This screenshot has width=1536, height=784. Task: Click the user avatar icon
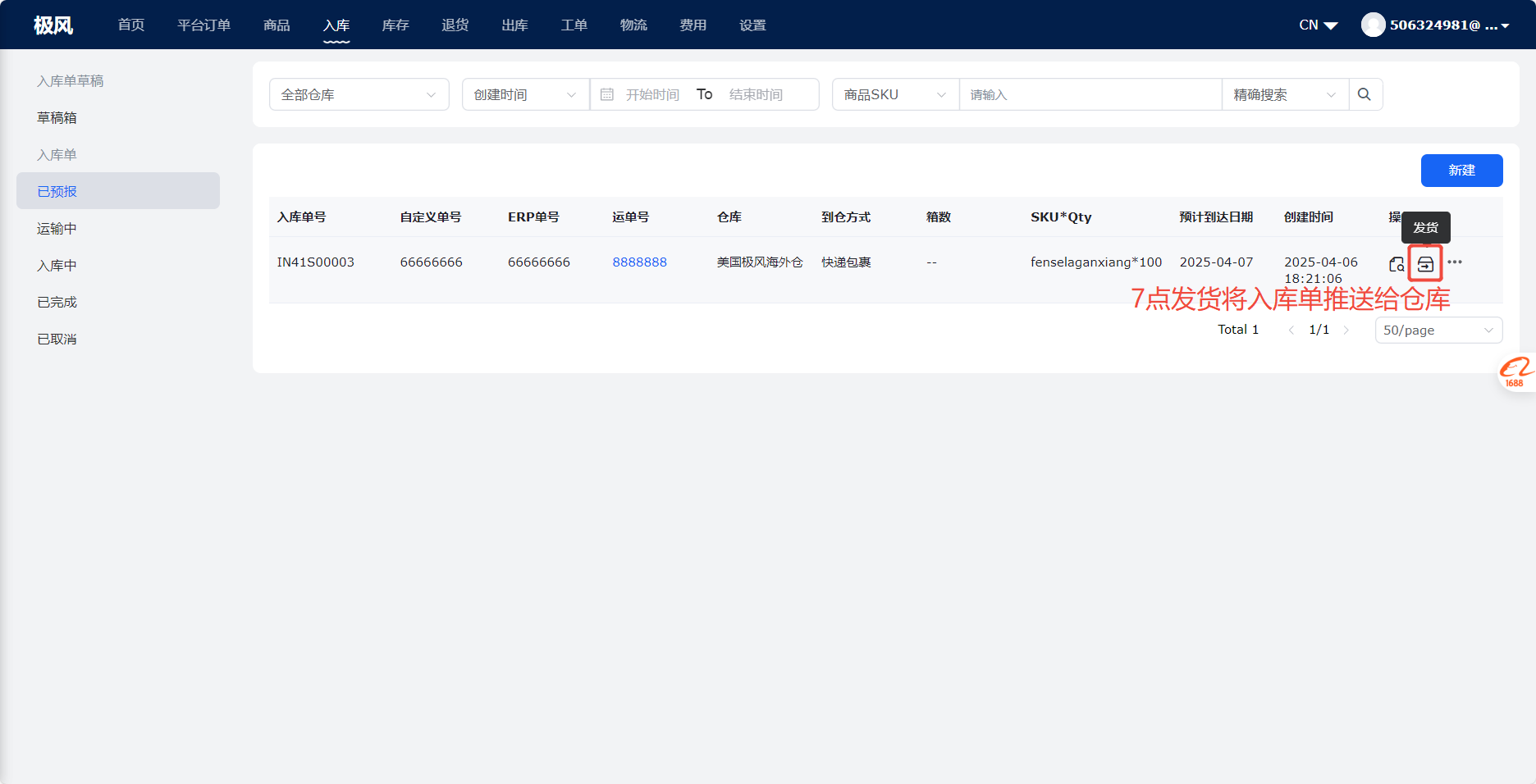pyautogui.click(x=1373, y=25)
